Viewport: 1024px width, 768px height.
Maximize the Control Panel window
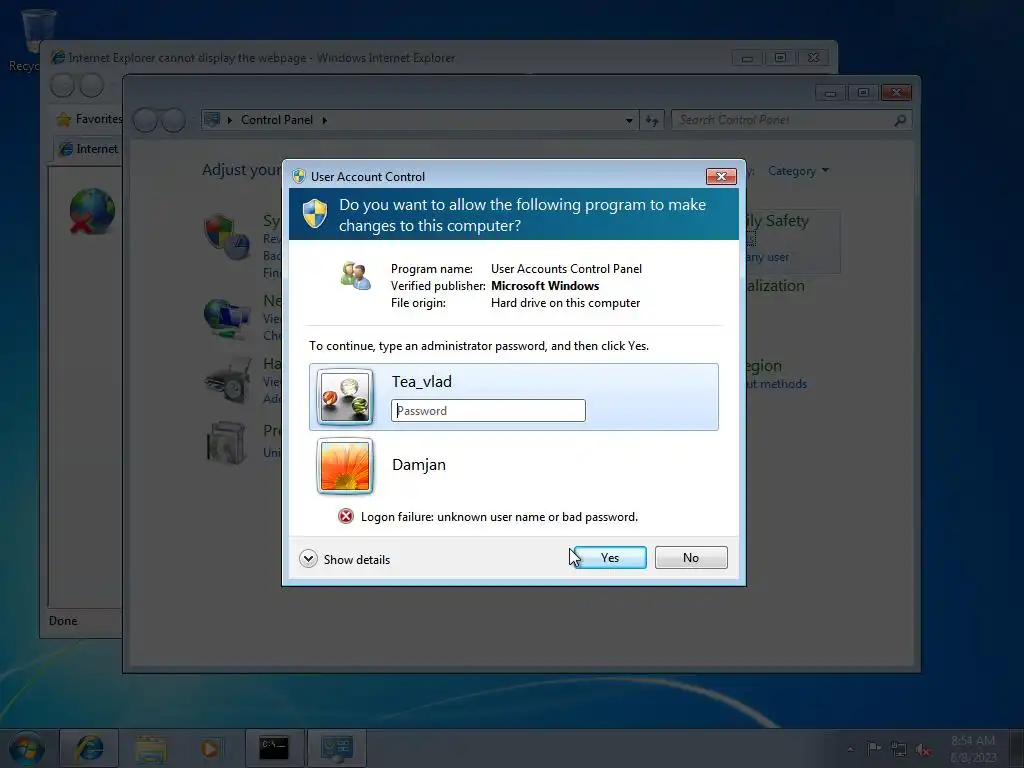point(863,93)
